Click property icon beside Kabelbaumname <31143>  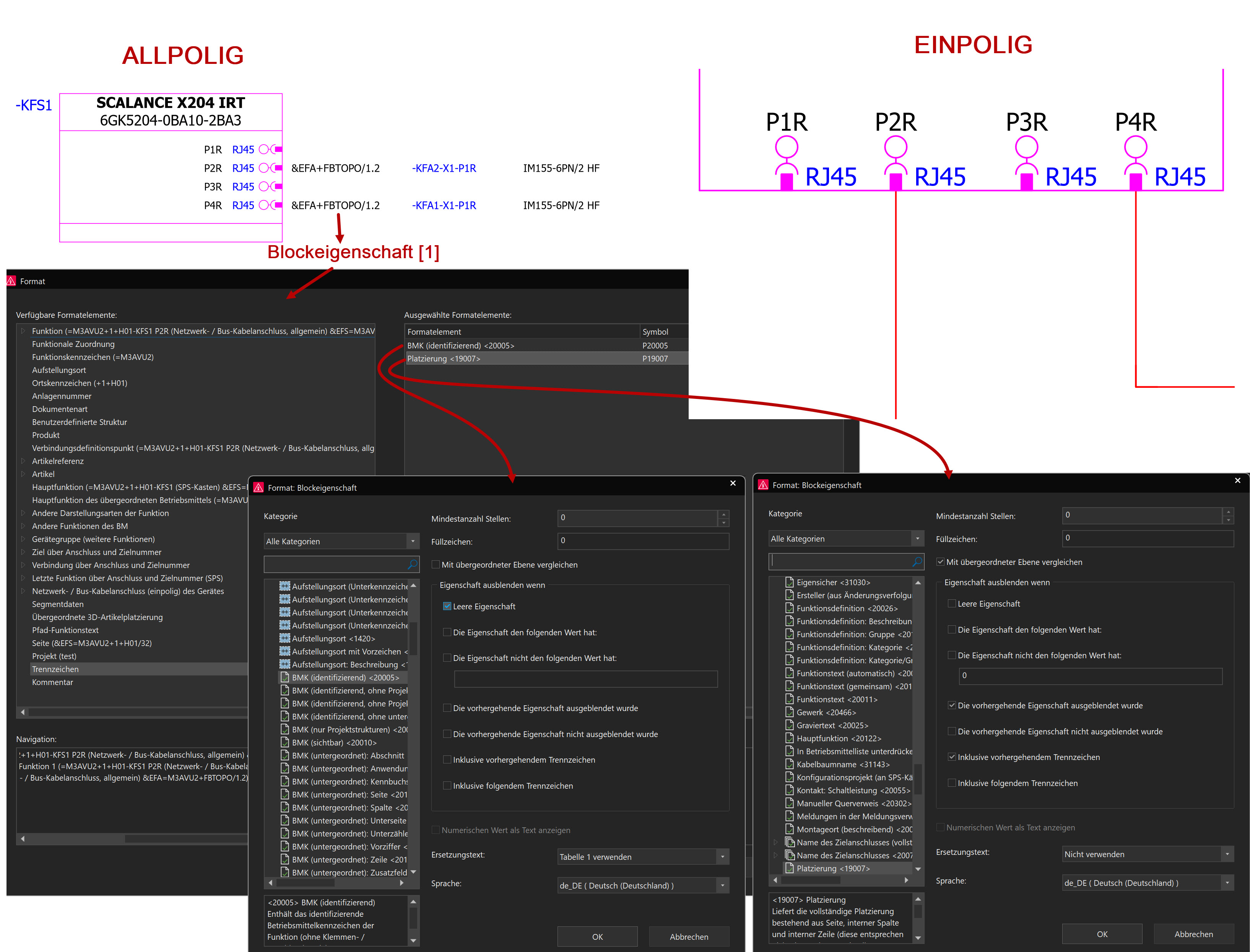pyautogui.click(x=790, y=765)
